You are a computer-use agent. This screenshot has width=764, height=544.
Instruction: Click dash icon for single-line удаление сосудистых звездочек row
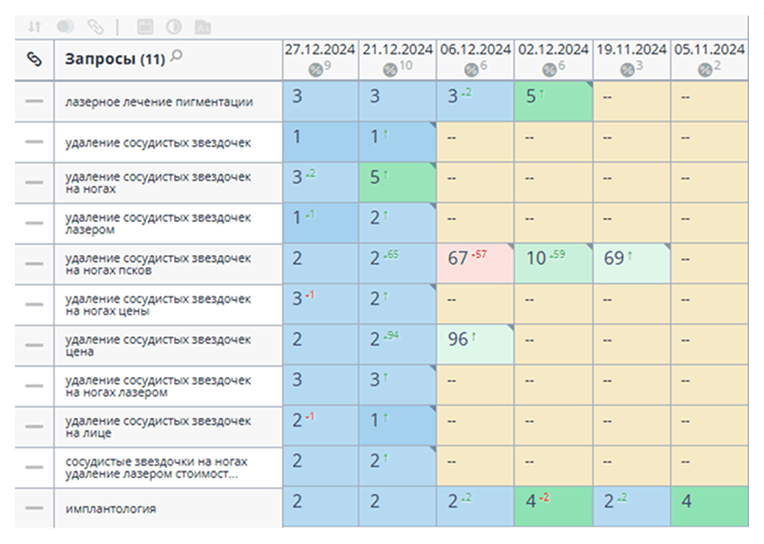point(34,142)
